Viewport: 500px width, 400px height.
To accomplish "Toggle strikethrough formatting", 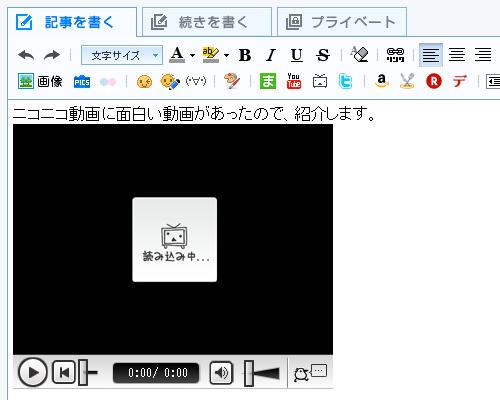I will 323,55.
